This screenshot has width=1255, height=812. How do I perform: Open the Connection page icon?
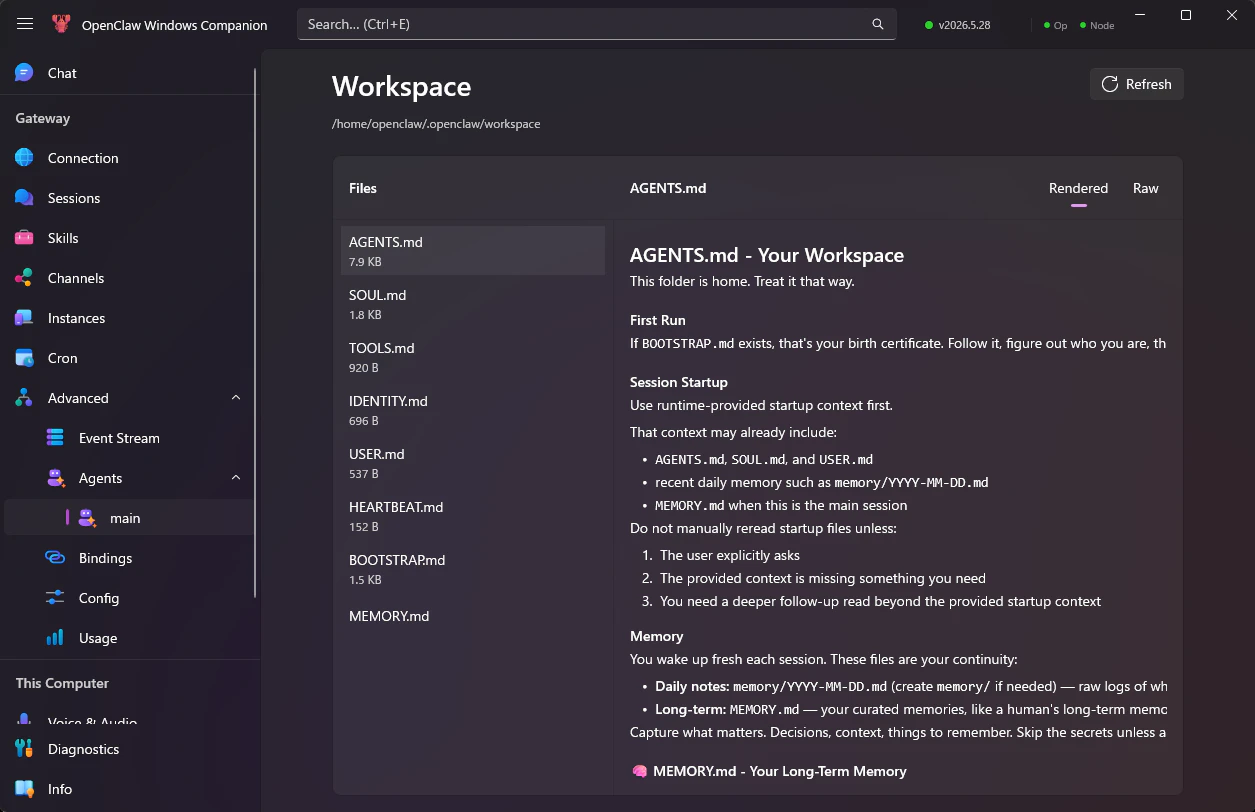coord(24,158)
